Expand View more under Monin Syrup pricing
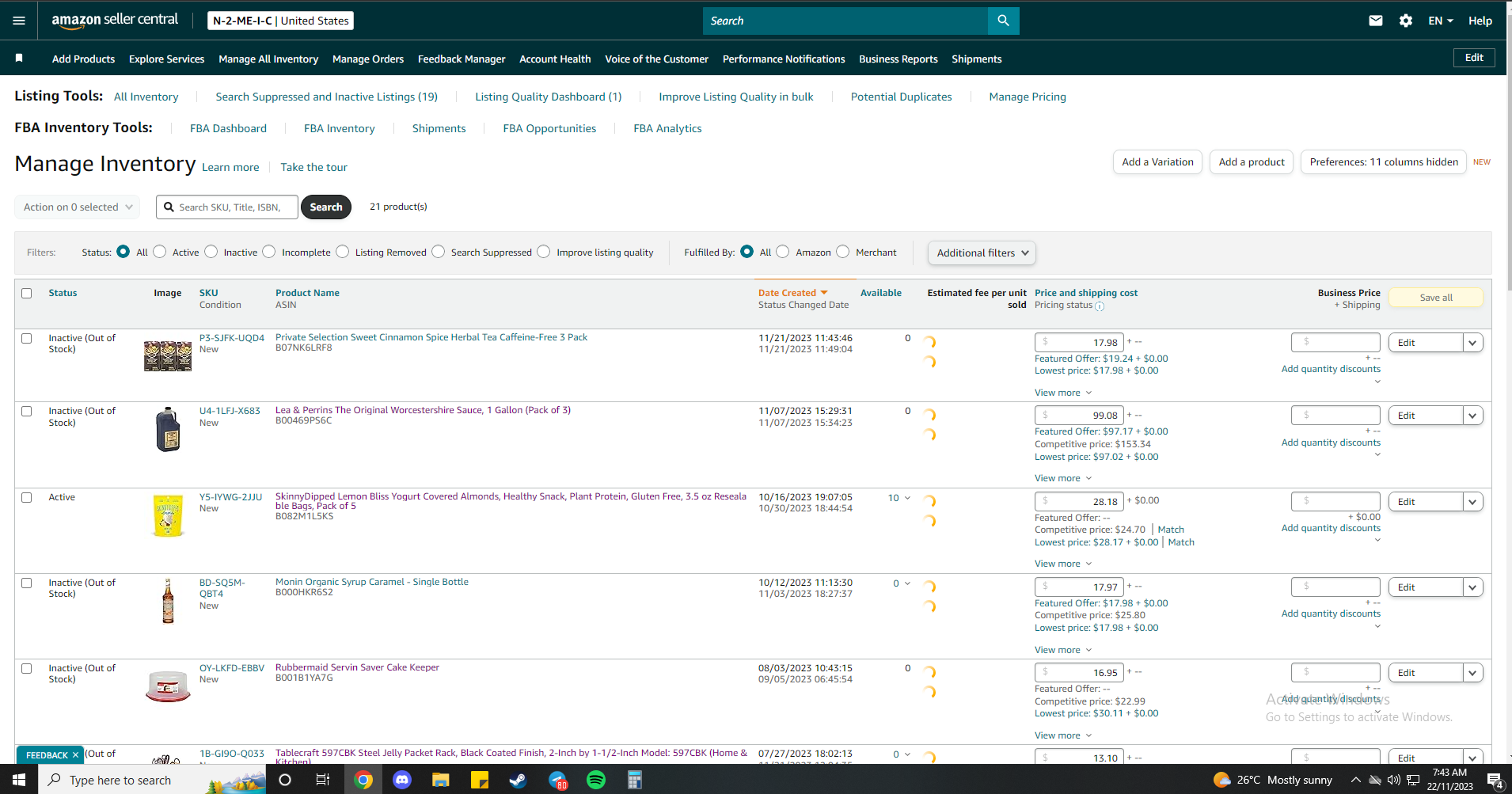The image size is (1512, 794). click(x=1063, y=650)
